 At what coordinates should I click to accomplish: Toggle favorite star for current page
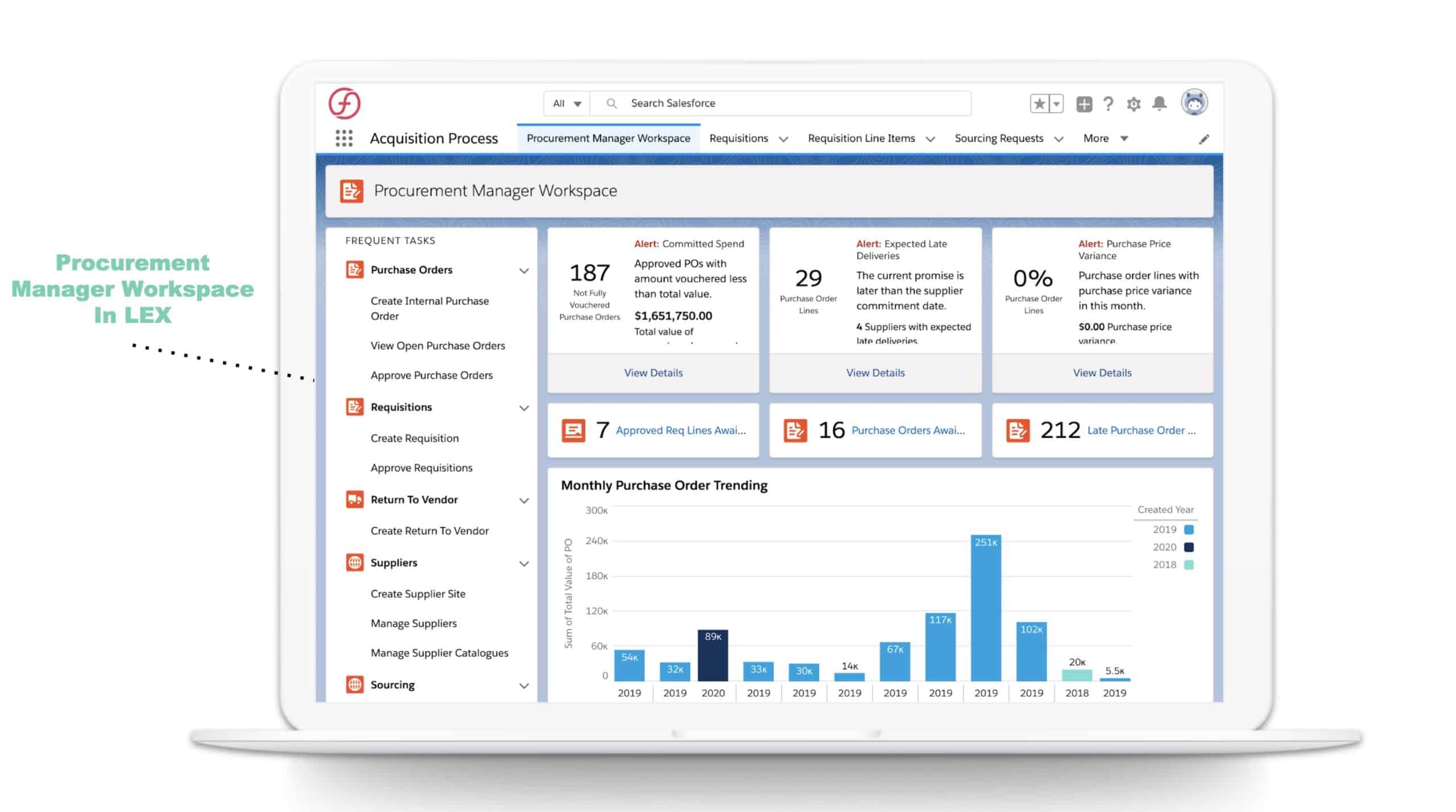(x=1039, y=103)
